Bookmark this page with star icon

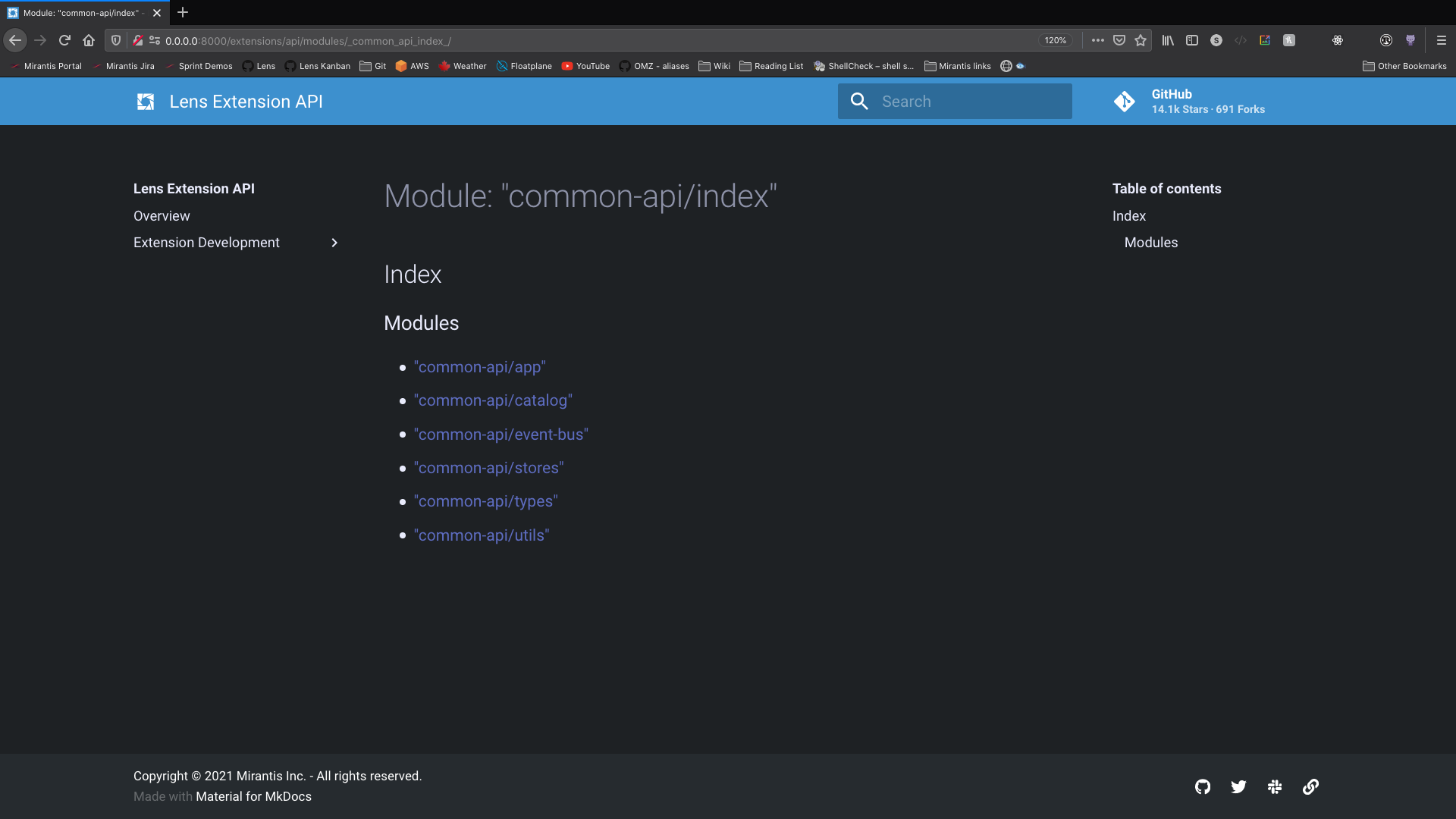pos(1141,40)
